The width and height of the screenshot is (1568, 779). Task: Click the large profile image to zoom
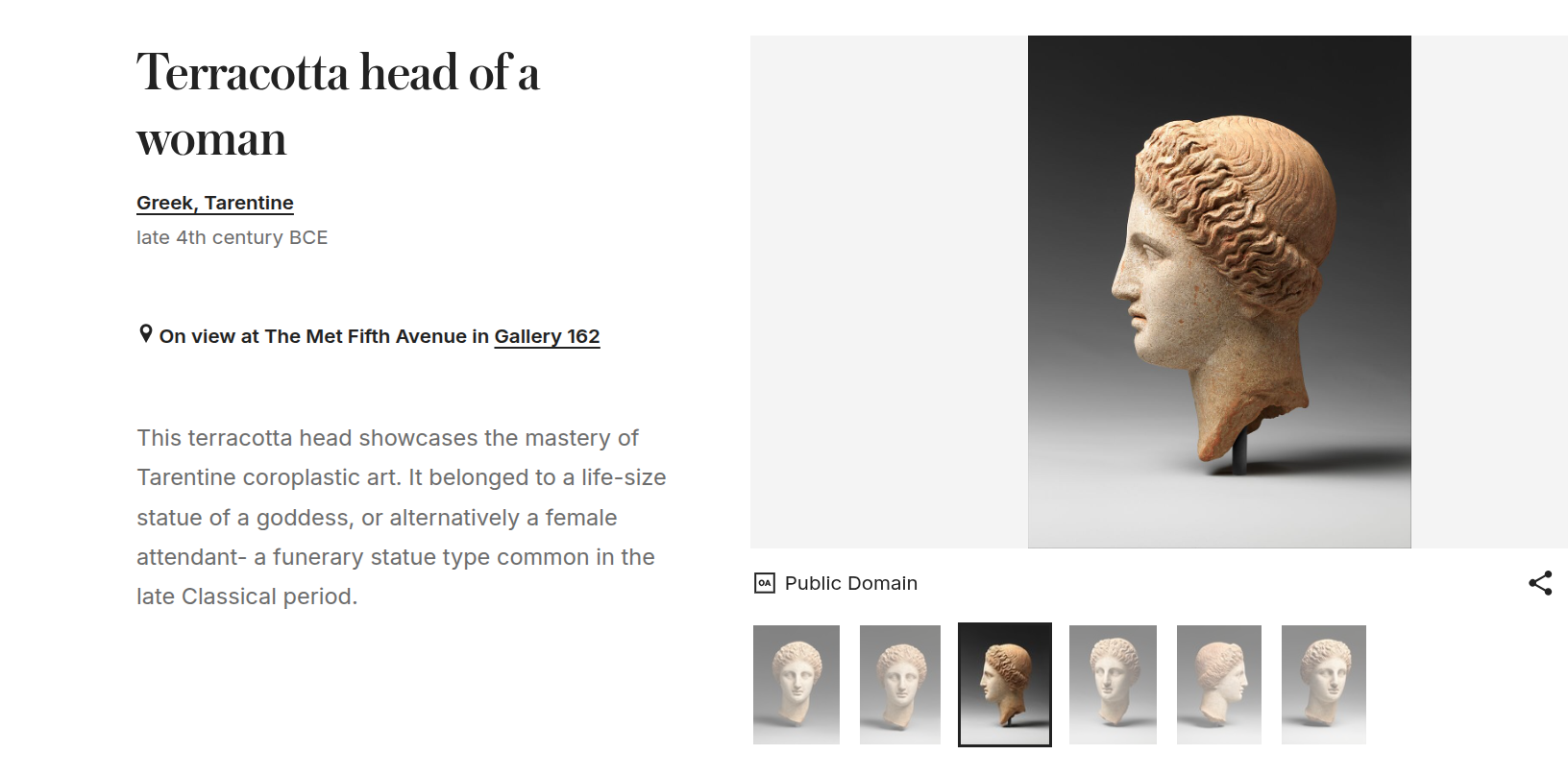1218,288
